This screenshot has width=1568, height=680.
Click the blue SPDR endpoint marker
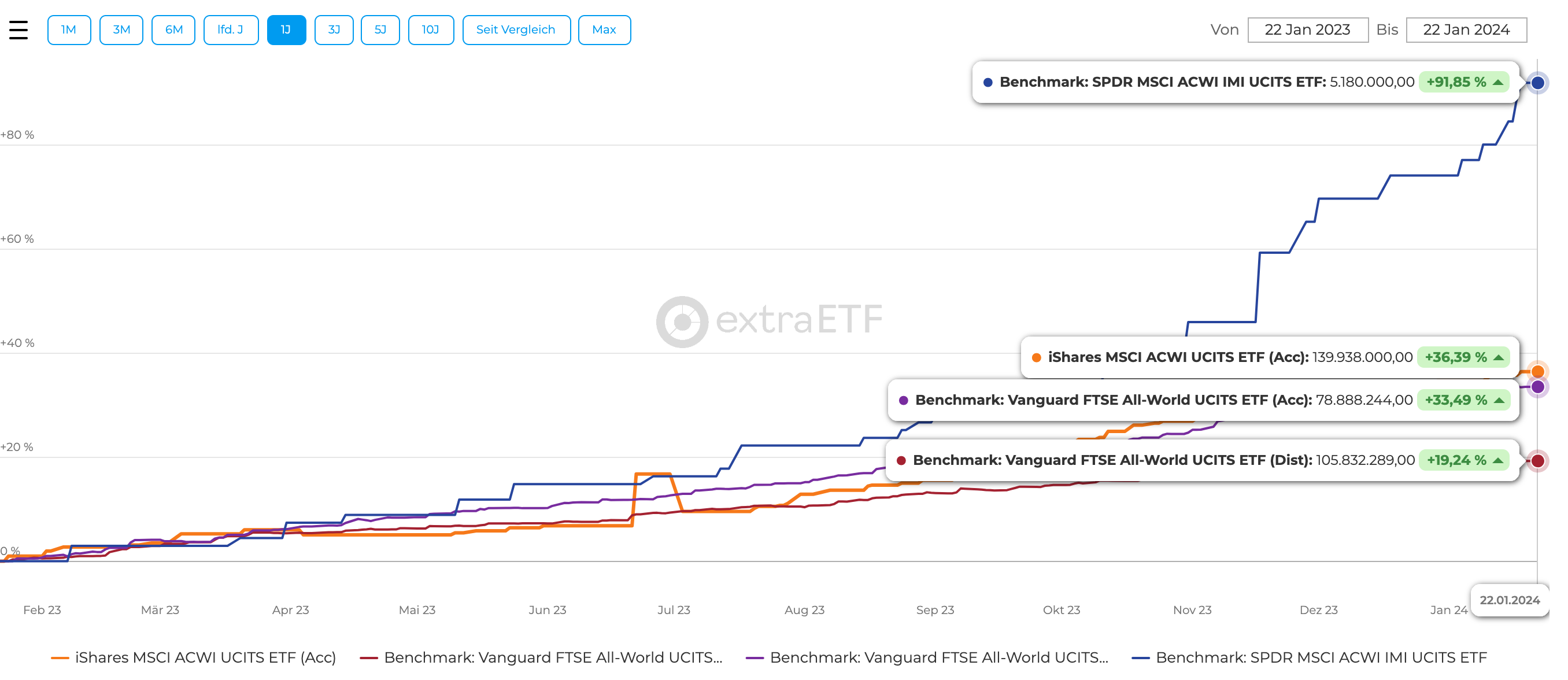pos(1537,83)
